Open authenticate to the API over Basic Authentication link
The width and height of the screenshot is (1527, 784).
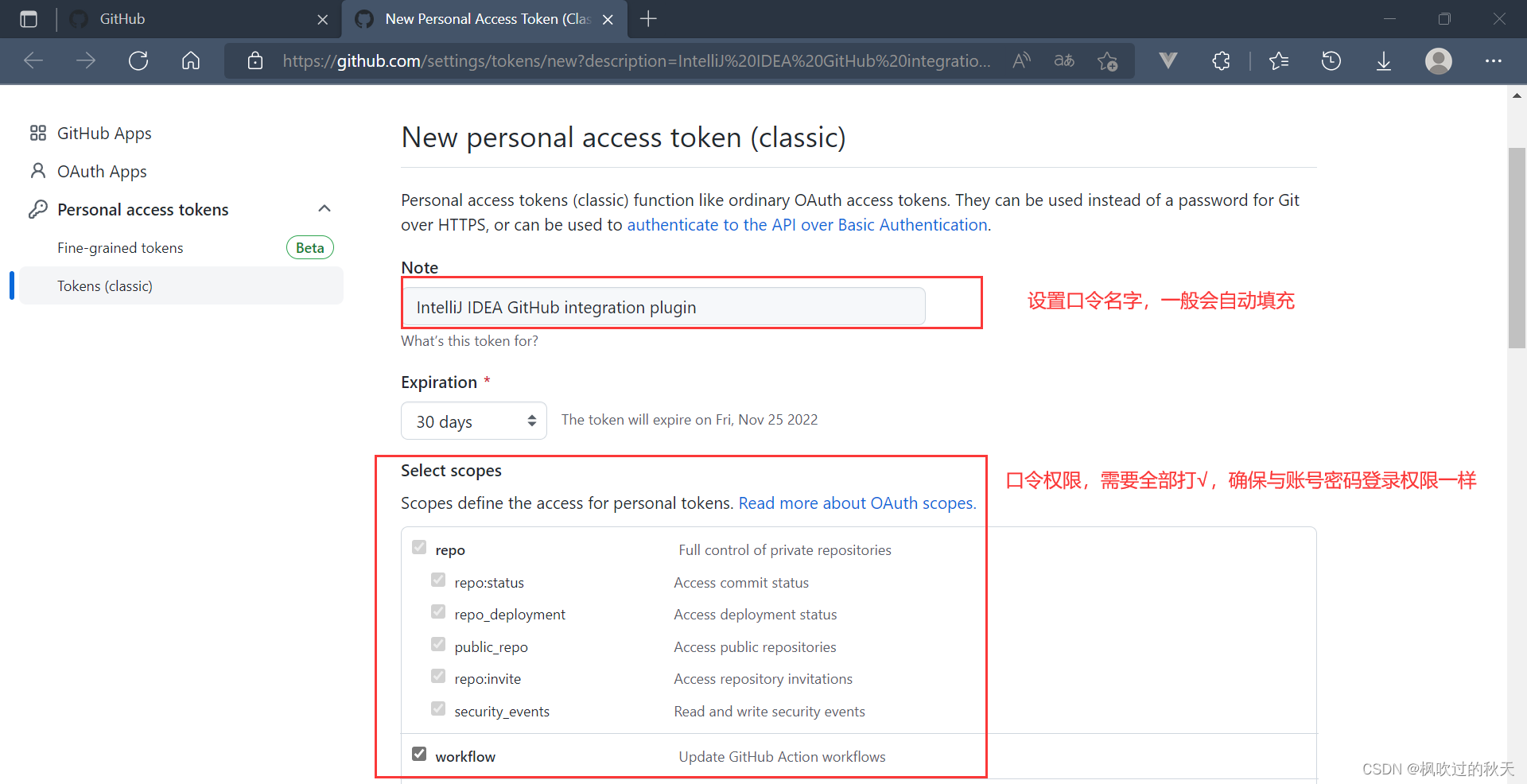point(807,225)
